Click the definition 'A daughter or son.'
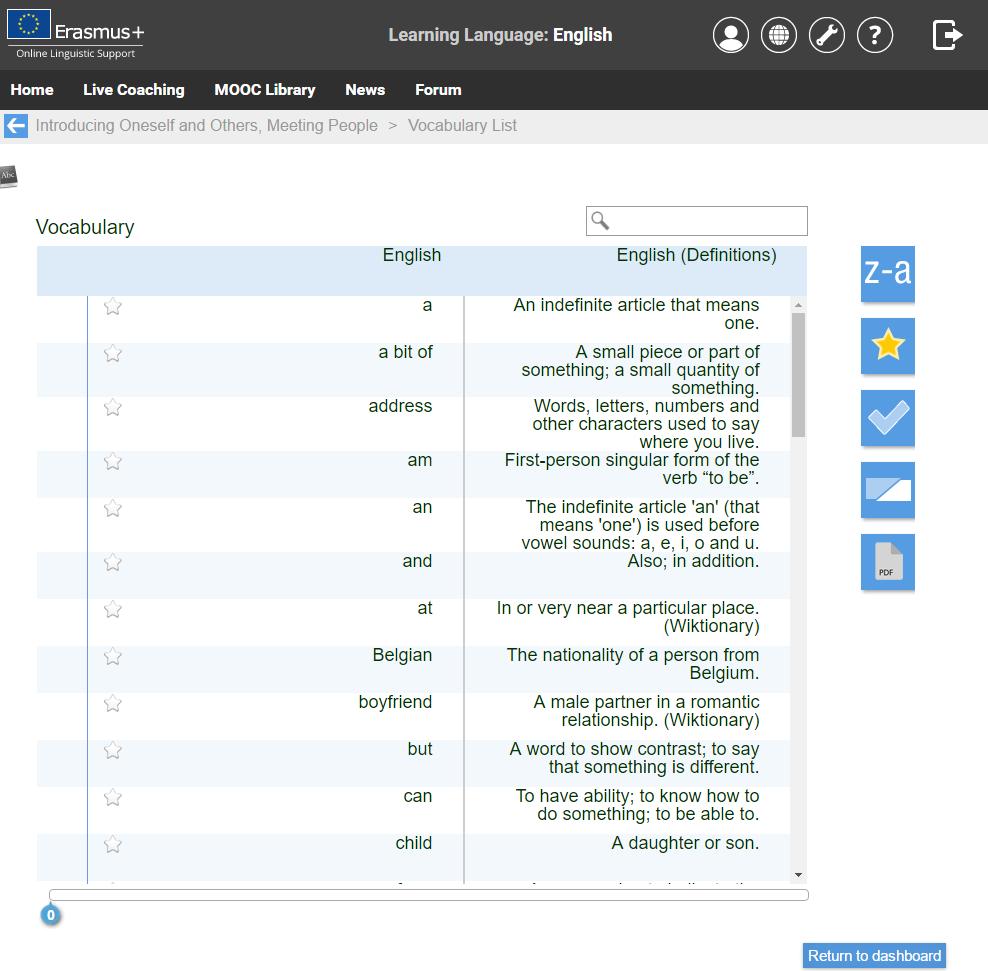Viewport: 988px width, 971px height. (685, 843)
